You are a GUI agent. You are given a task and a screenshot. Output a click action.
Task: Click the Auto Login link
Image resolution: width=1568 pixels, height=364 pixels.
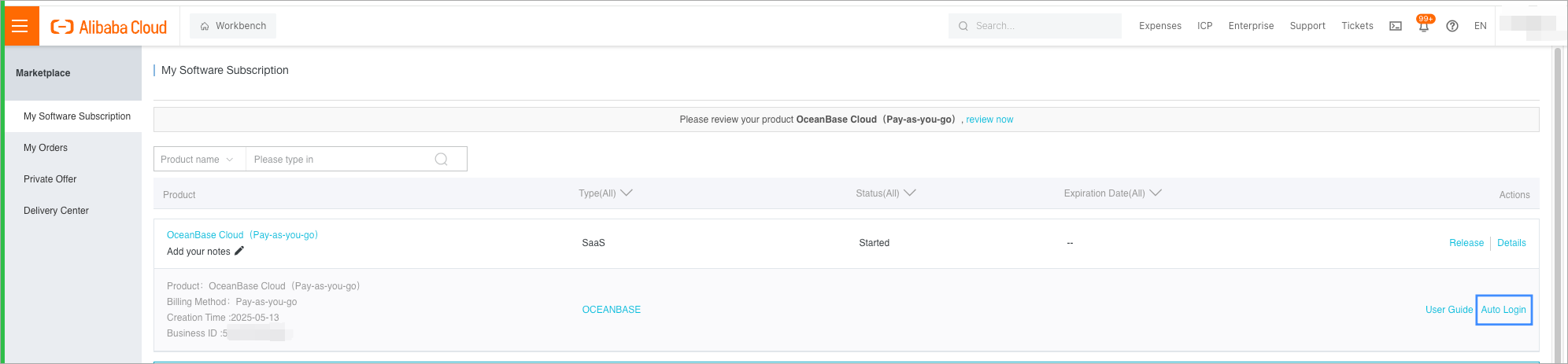[x=1503, y=310]
